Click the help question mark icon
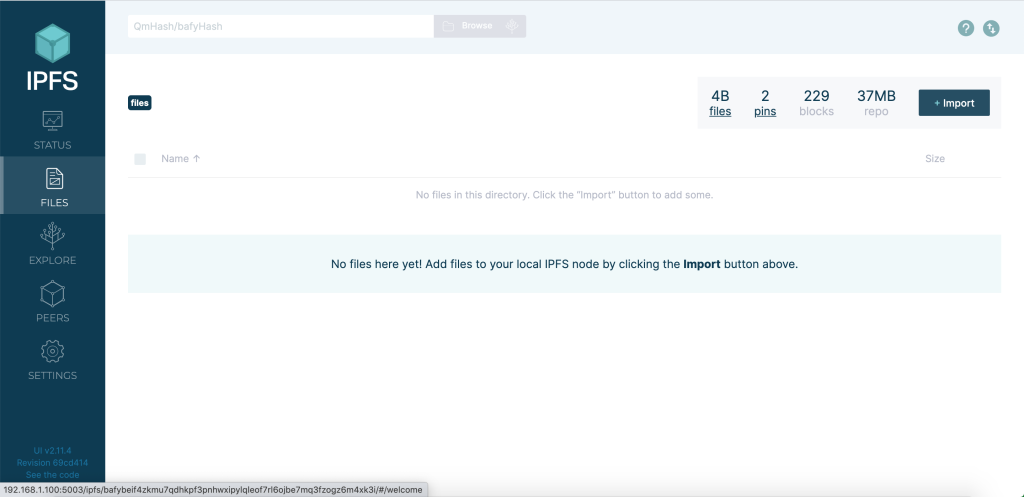The image size is (1024, 497). pyautogui.click(x=965, y=28)
